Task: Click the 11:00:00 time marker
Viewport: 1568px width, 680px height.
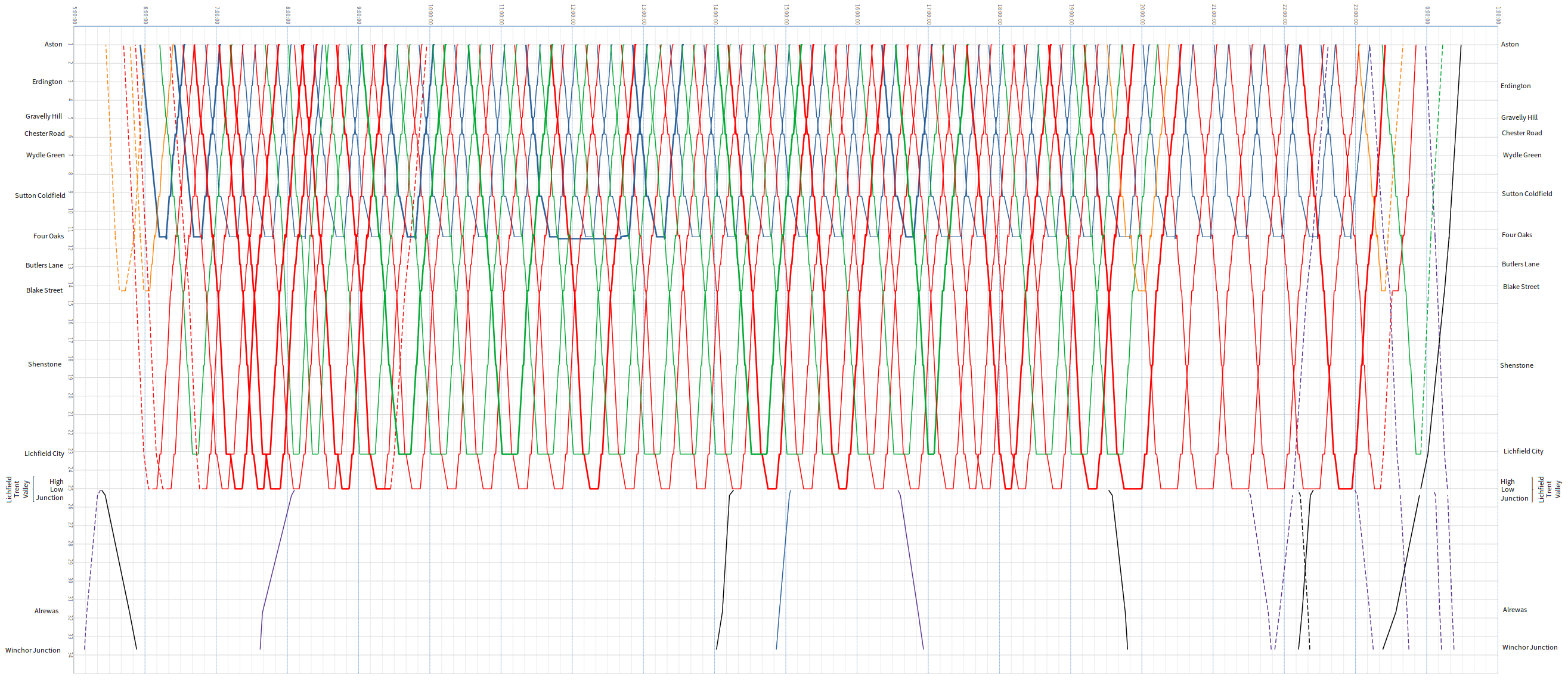Action: click(501, 14)
